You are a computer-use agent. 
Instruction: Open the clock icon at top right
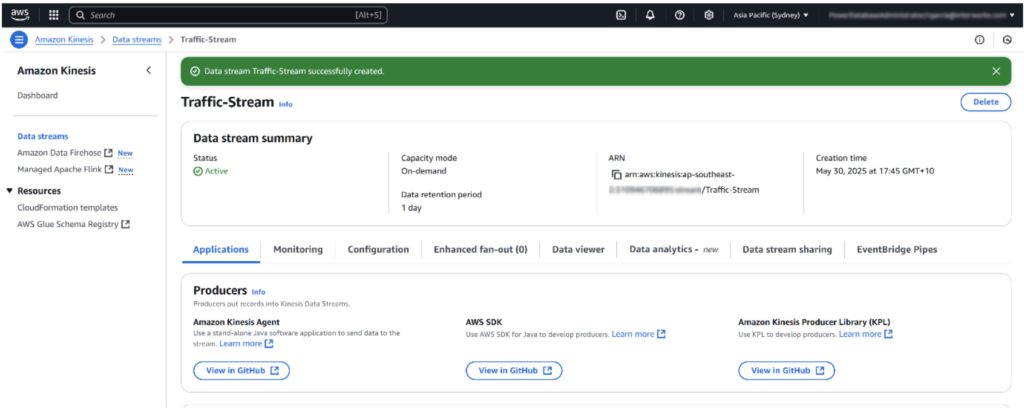pos(1007,40)
